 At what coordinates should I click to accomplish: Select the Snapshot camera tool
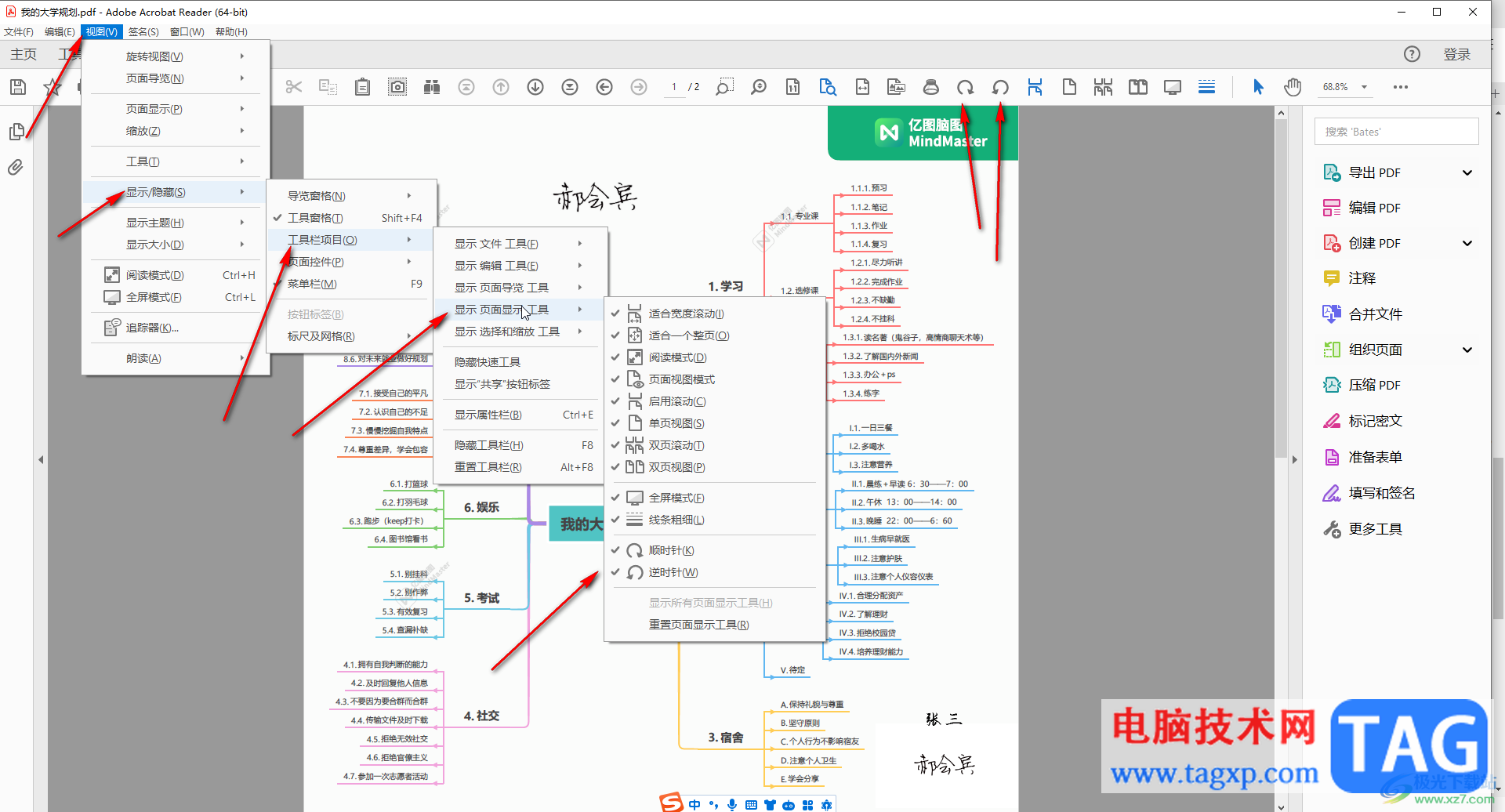point(397,87)
